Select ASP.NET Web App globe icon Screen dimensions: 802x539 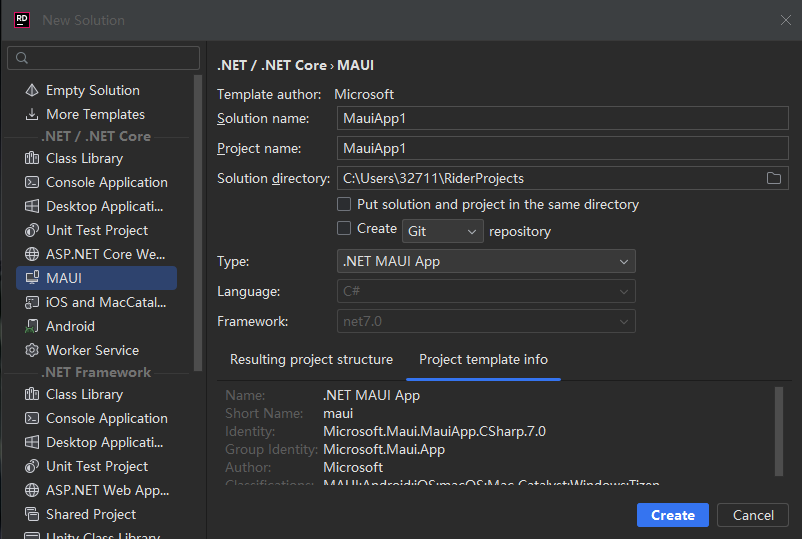[32, 490]
